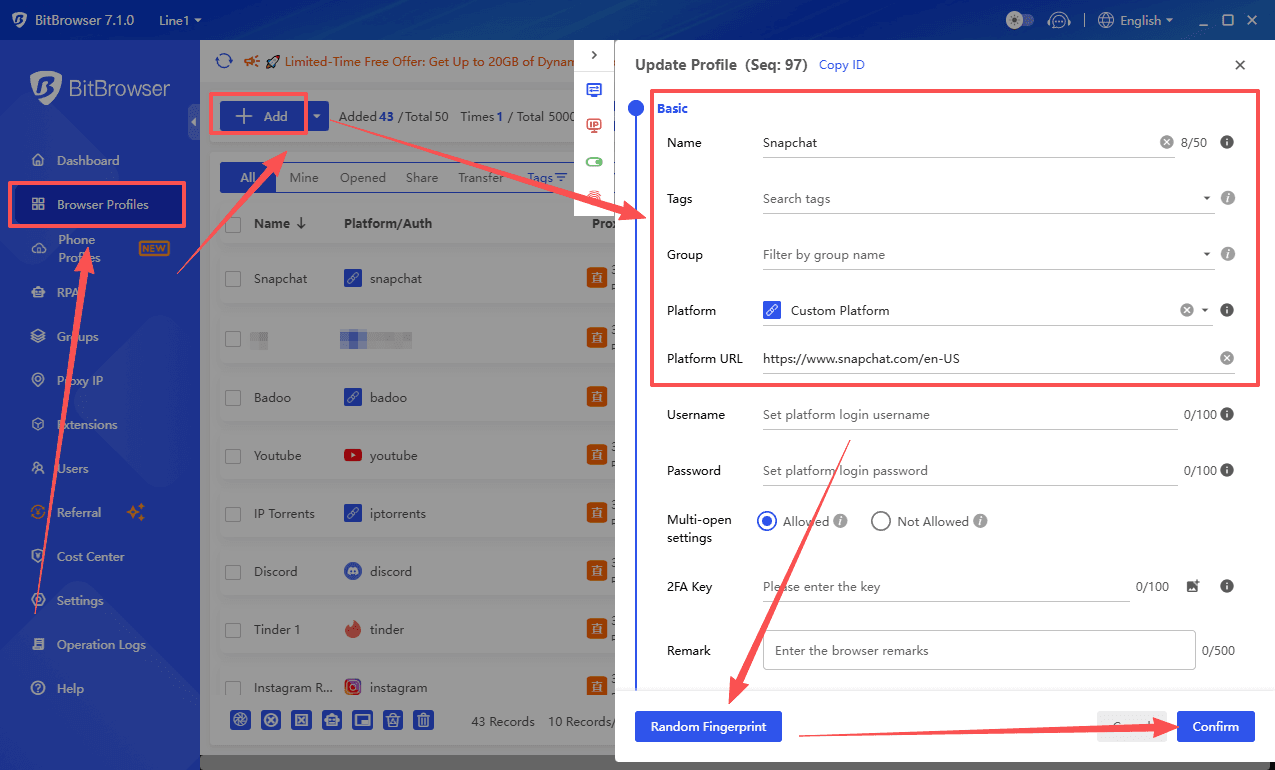Screen dimensions: 1275x770
Task: Click the Basic step marker on the timeline
Action: tap(636, 108)
